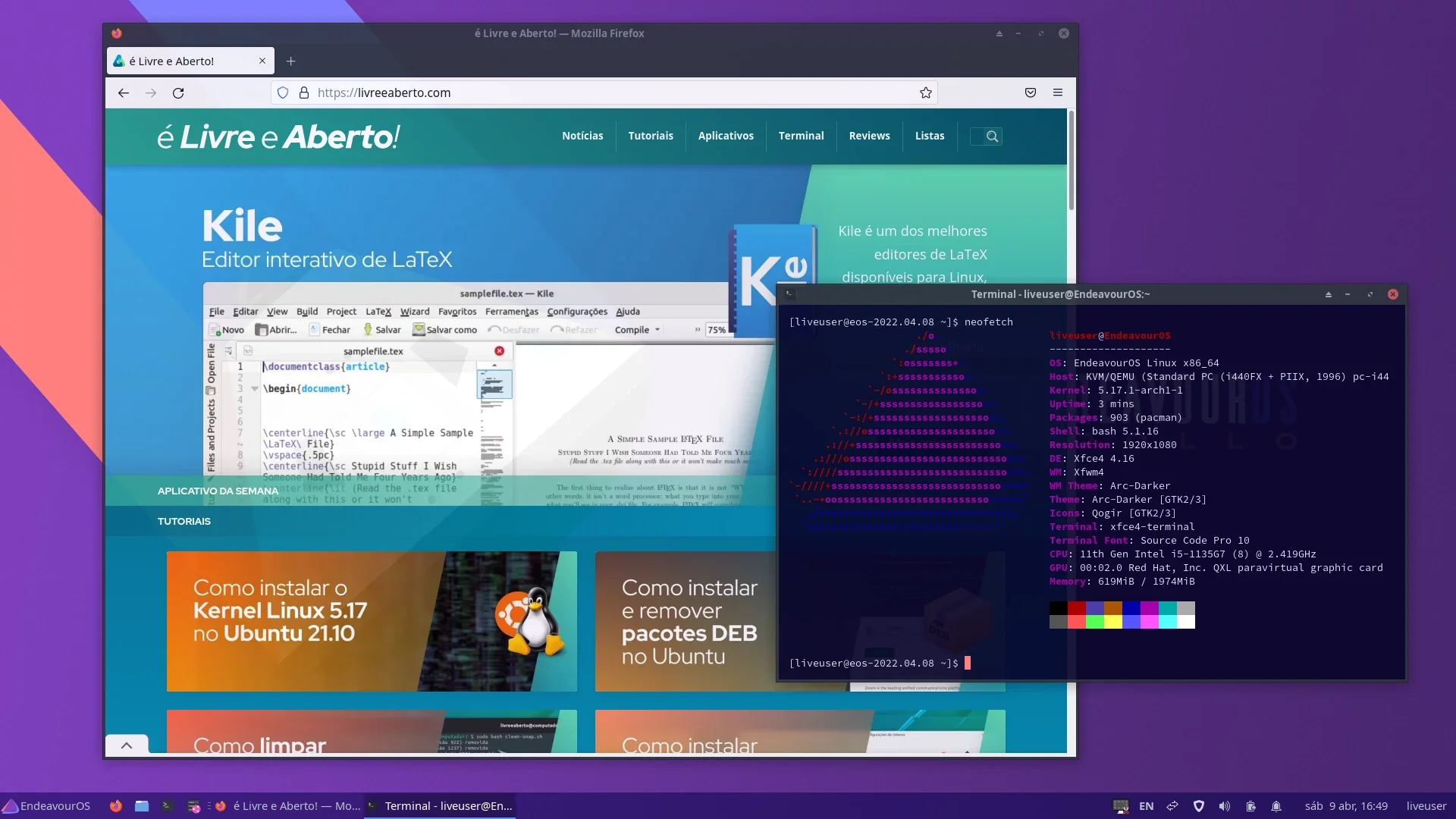
Task: Open the EndeavourOS applications menu
Action: tap(46, 806)
